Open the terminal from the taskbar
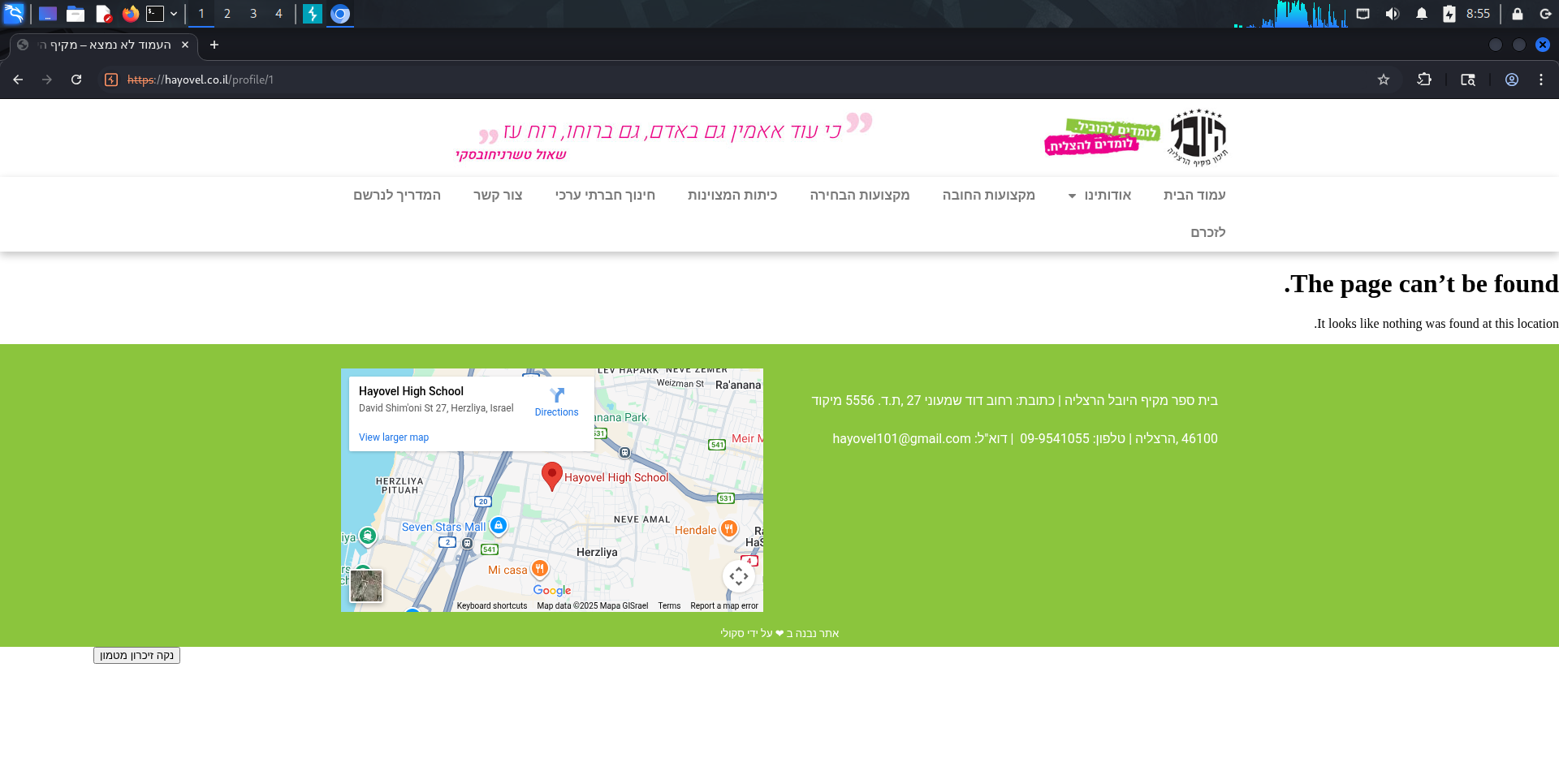 click(x=155, y=14)
